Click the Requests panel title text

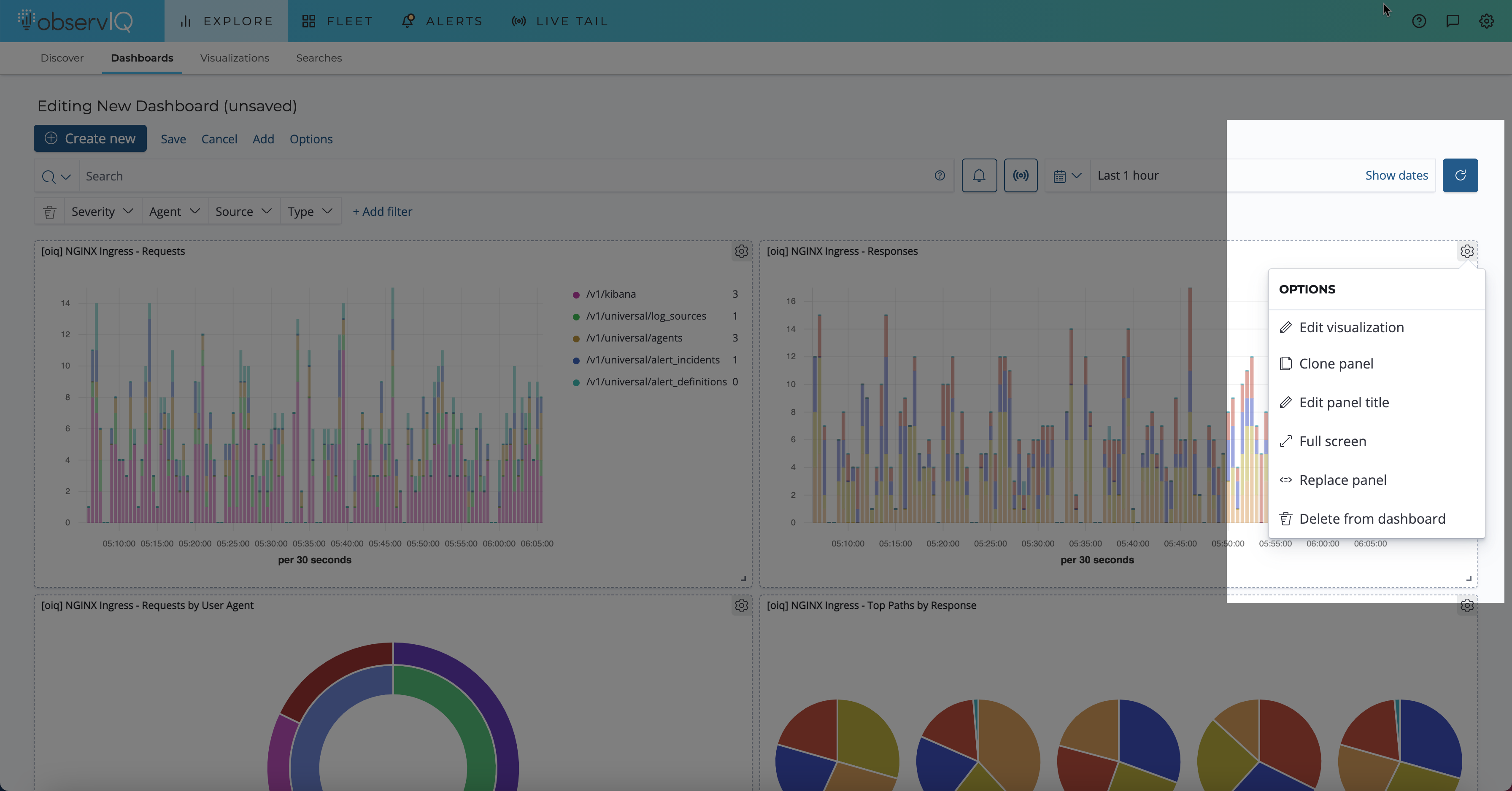113,251
